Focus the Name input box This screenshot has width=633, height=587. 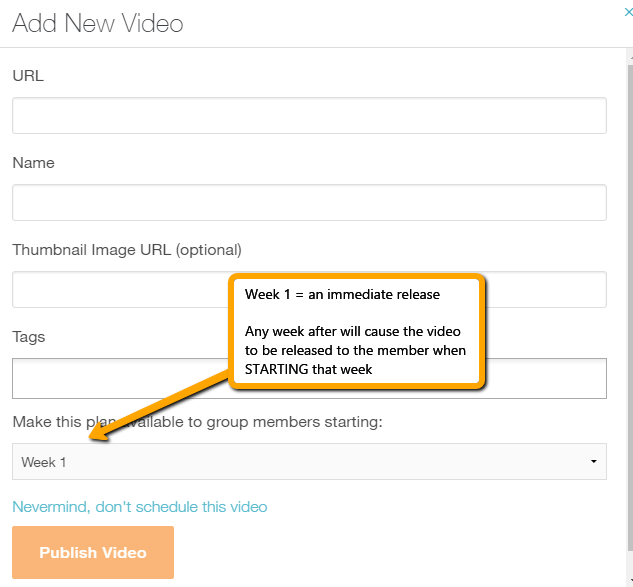pos(309,203)
